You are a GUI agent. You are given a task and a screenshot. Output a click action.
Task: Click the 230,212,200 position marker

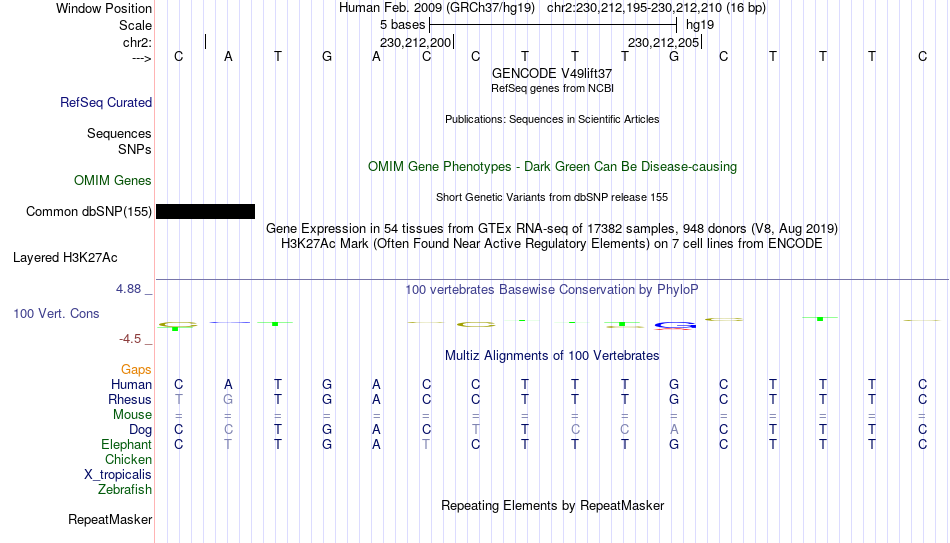pyautogui.click(x=416, y=42)
